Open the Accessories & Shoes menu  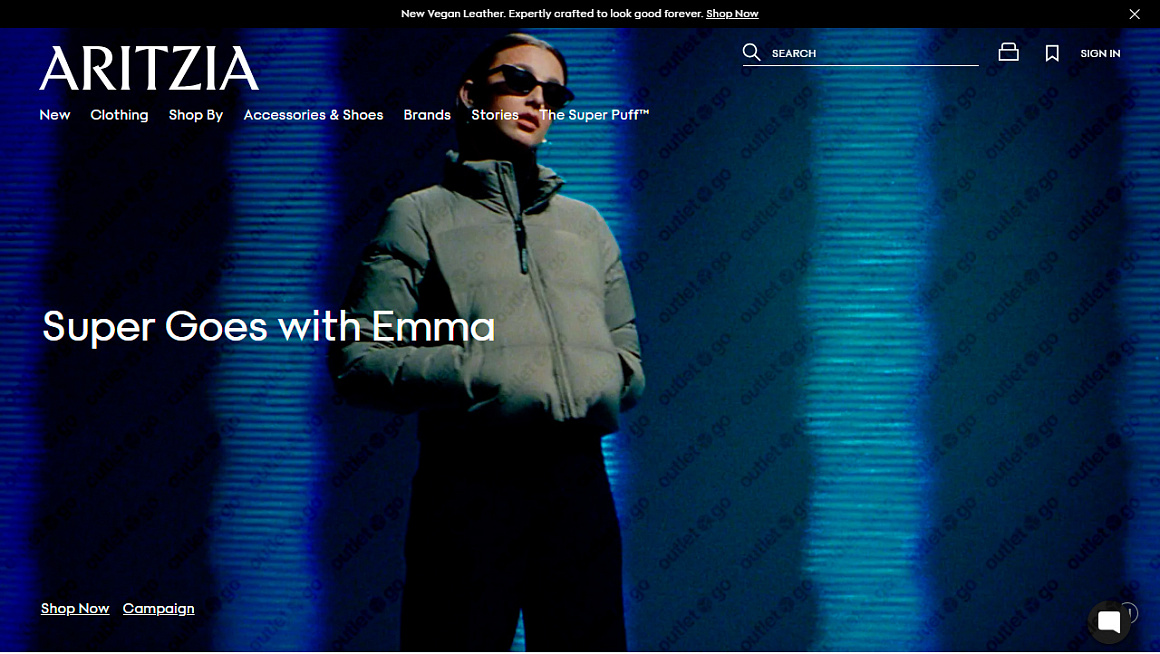click(314, 115)
